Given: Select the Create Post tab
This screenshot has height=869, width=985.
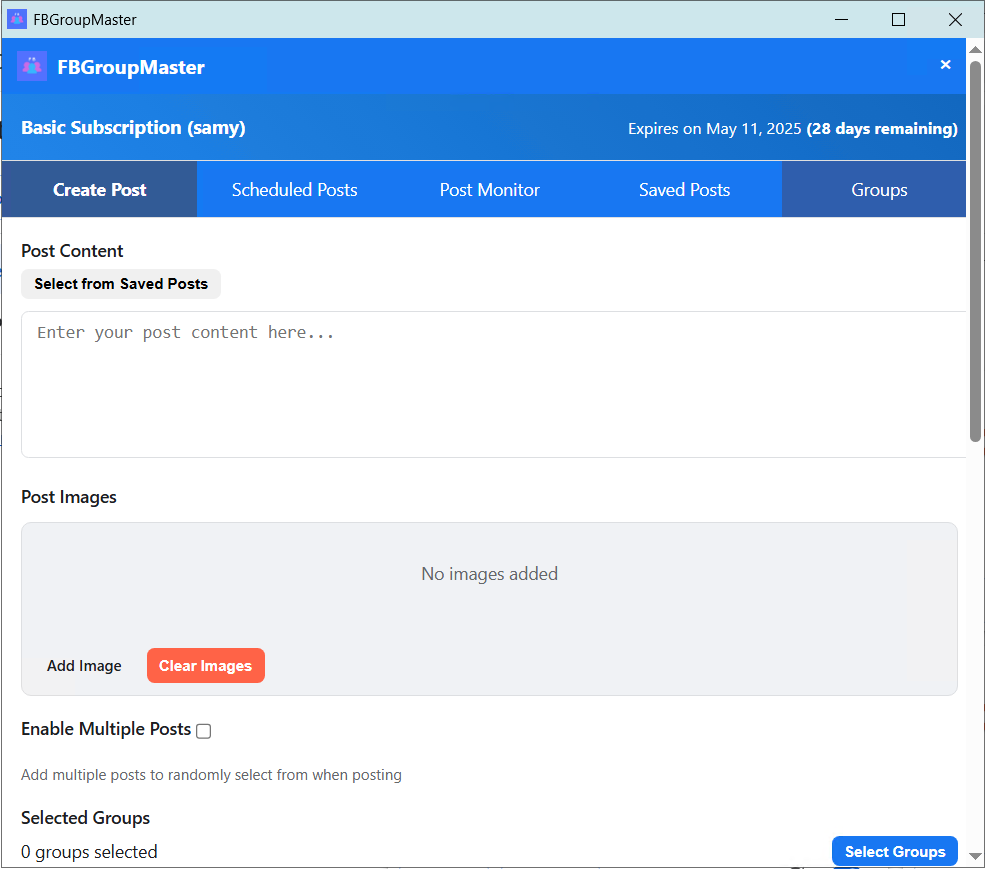Looking at the screenshot, I should pyautogui.click(x=99, y=189).
